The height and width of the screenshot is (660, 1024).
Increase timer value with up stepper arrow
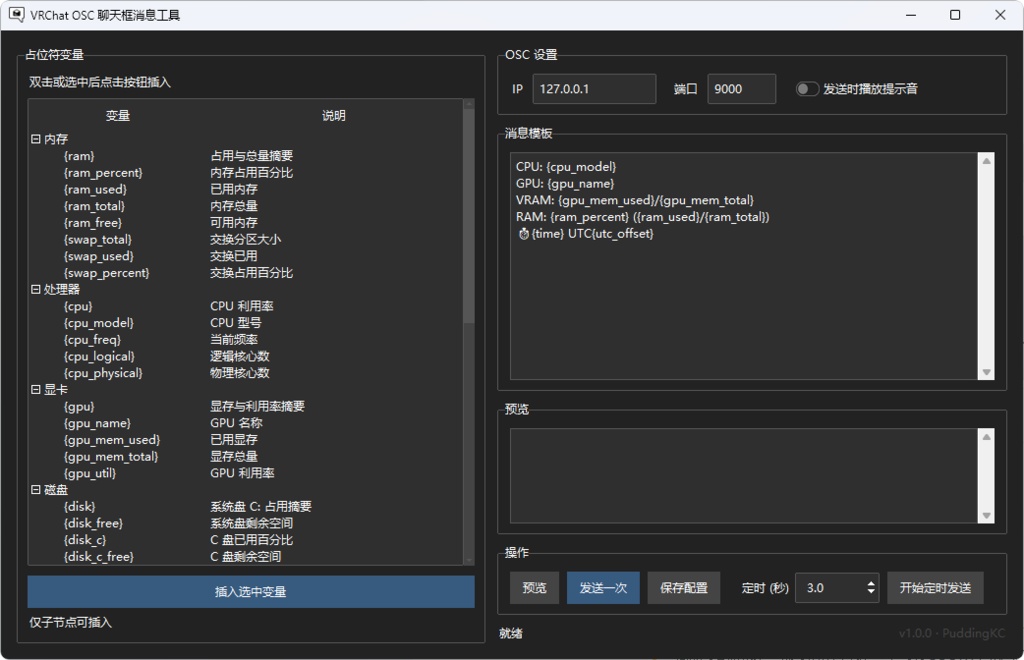click(x=872, y=581)
